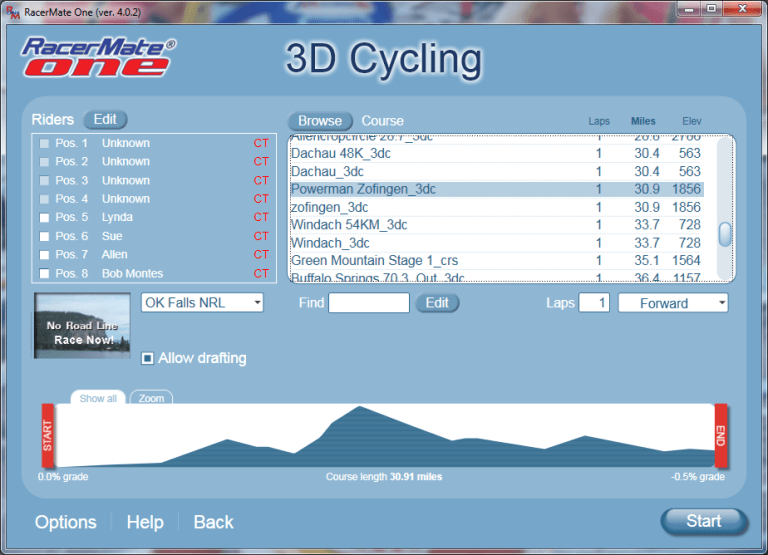Enable the Pos. 5 Lynda rider checkbox
Image resolution: width=768 pixels, height=555 pixels.
(44, 218)
